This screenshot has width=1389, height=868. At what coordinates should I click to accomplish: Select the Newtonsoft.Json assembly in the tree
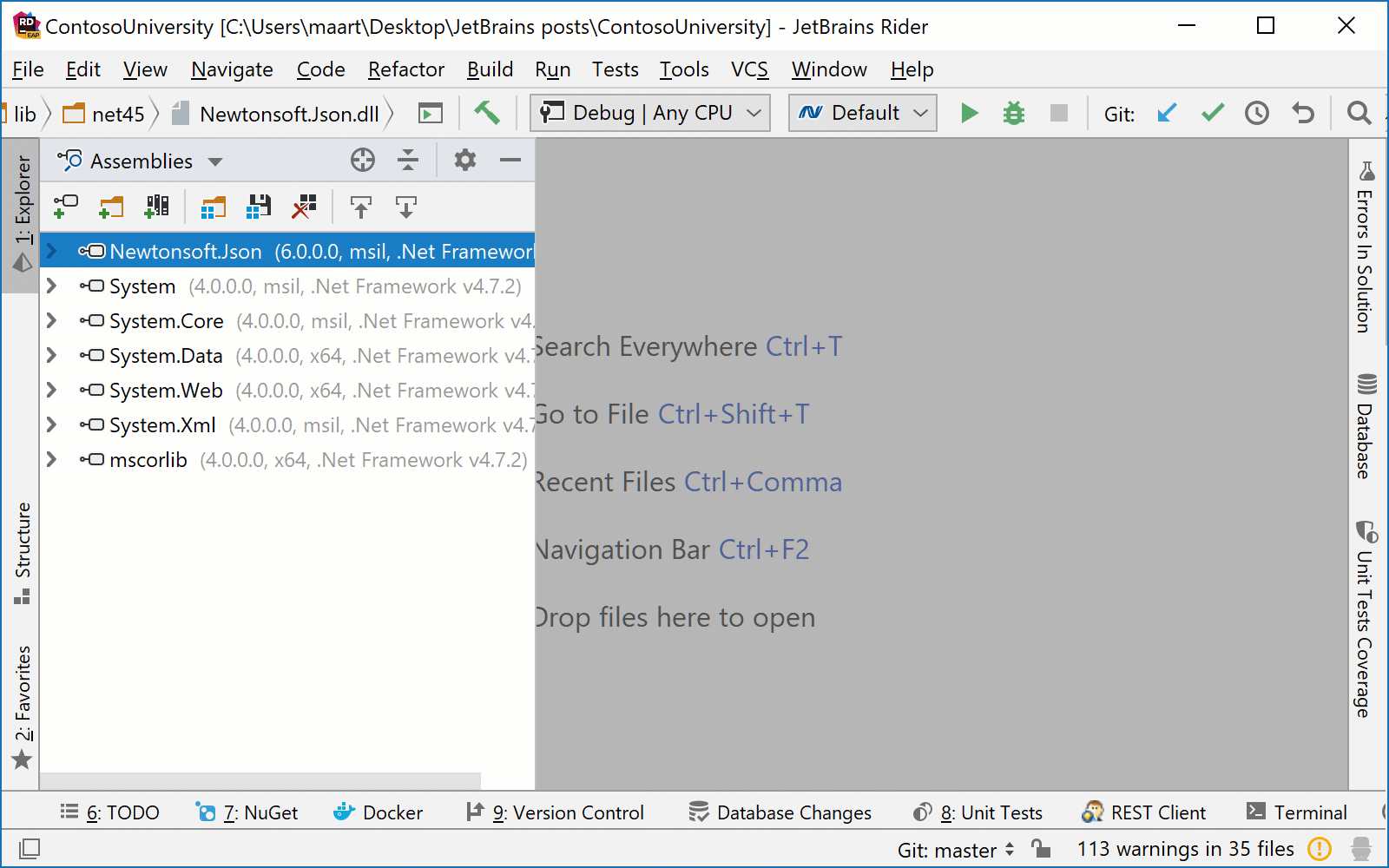click(186, 251)
